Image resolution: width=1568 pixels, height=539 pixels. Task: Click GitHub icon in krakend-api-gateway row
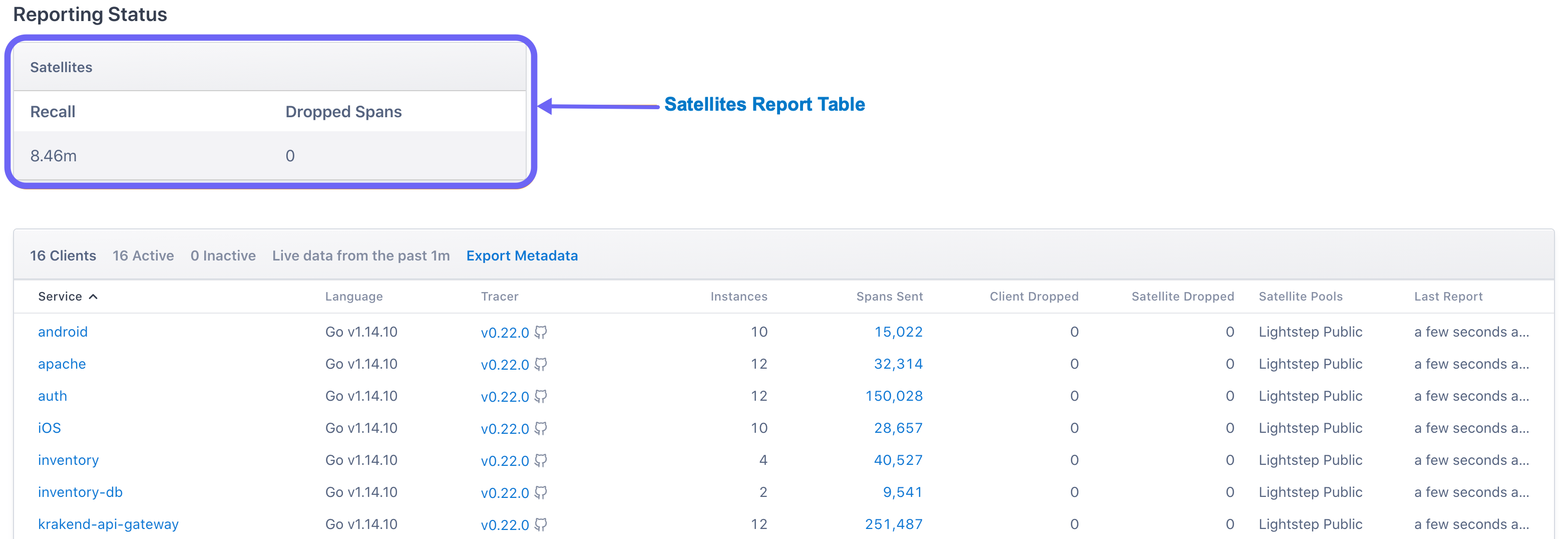coord(541,524)
